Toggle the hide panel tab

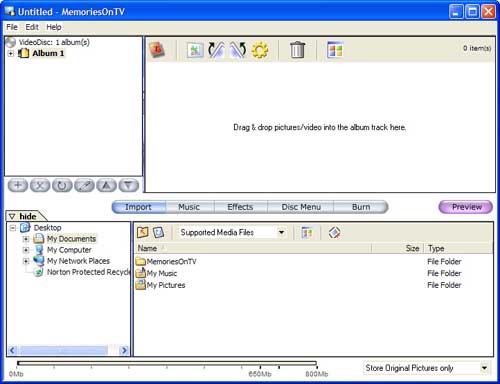(x=23, y=216)
